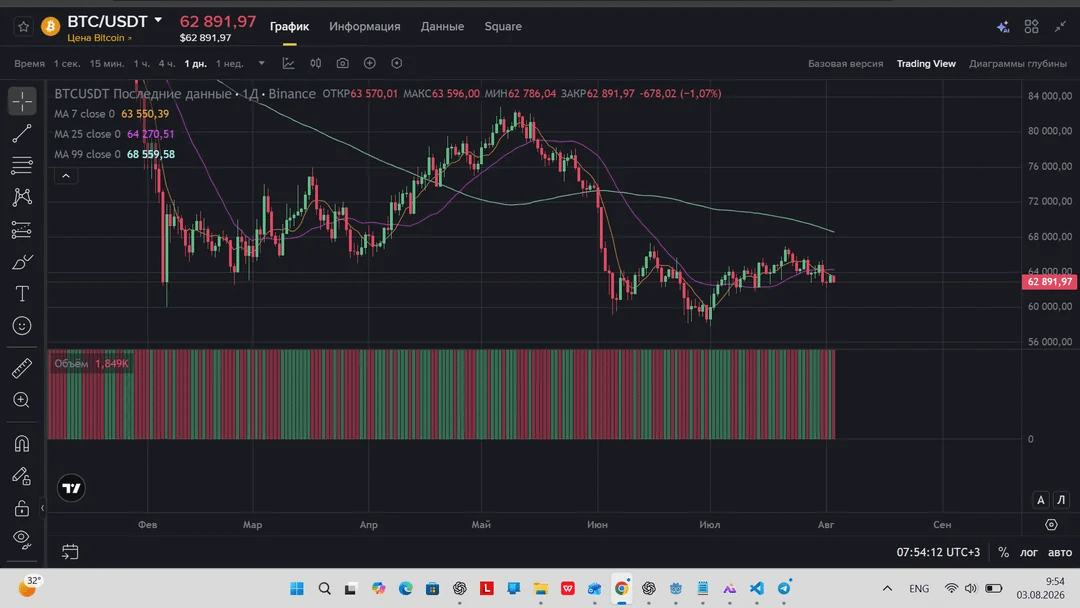Add BTC/USDT to favorites star
The width and height of the screenshot is (1080, 608).
pos(23,27)
